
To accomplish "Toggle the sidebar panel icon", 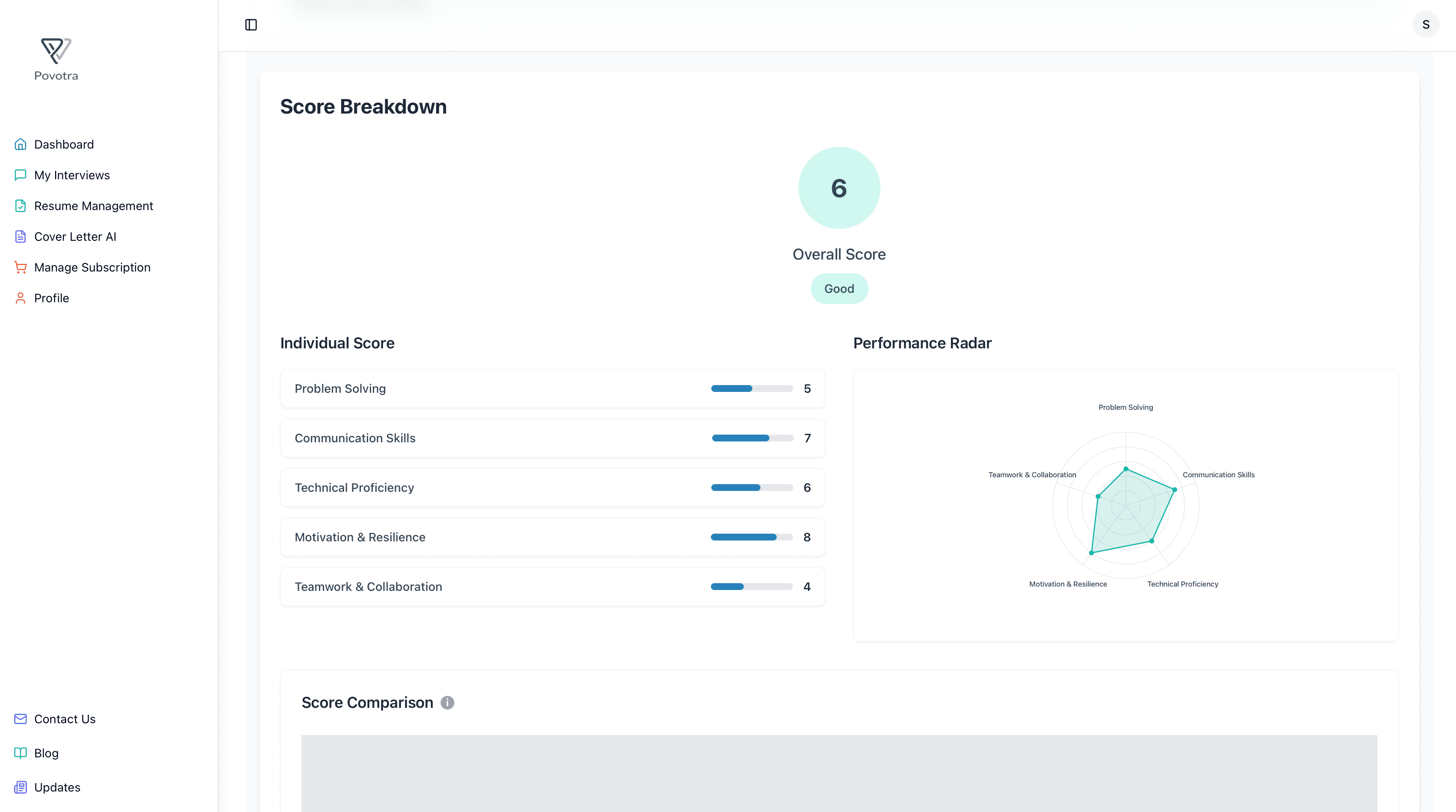I will click(251, 25).
